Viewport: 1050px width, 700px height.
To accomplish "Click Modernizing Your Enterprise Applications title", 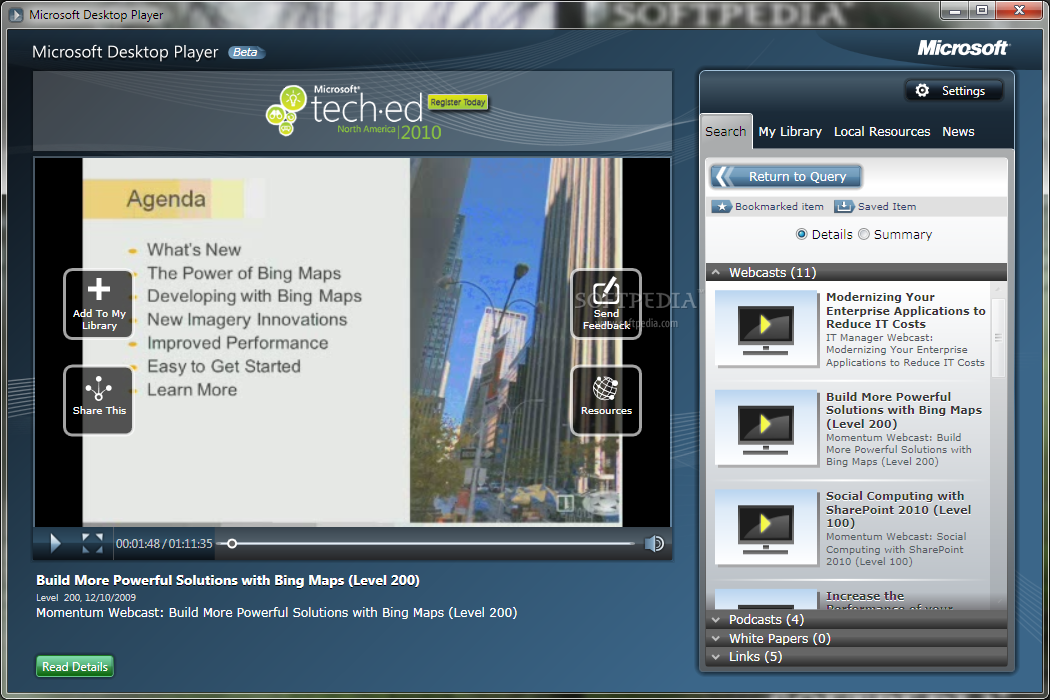I will [x=905, y=310].
